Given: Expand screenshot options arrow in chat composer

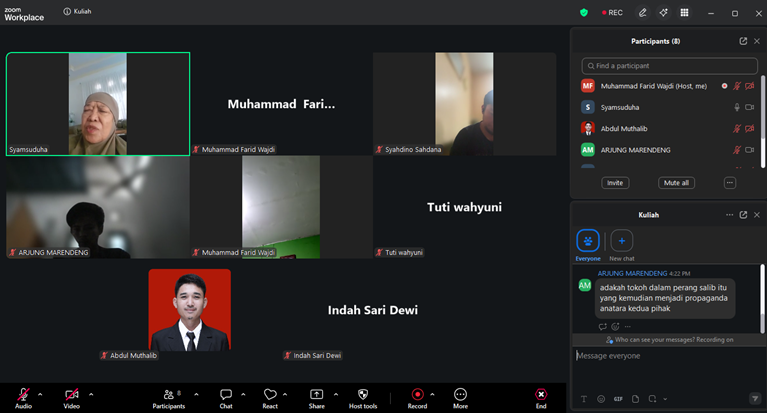Looking at the screenshot, I should click(x=665, y=399).
